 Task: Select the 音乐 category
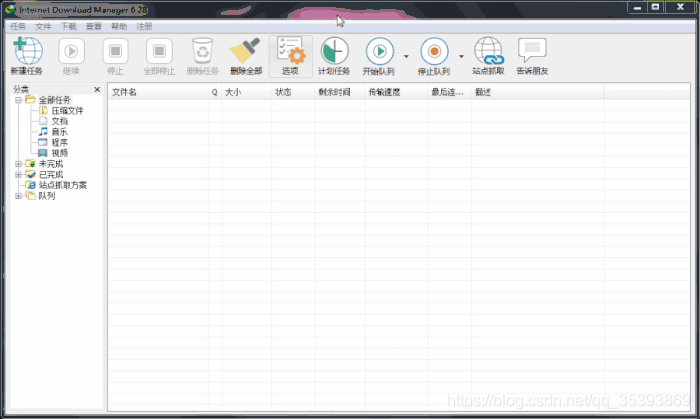(60, 132)
